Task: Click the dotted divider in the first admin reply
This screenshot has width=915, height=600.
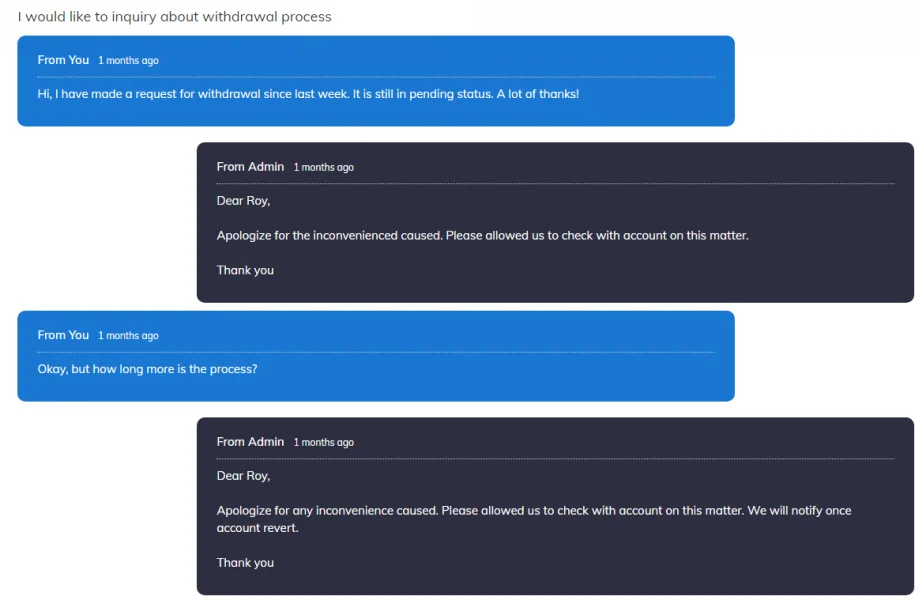Action: point(555,184)
